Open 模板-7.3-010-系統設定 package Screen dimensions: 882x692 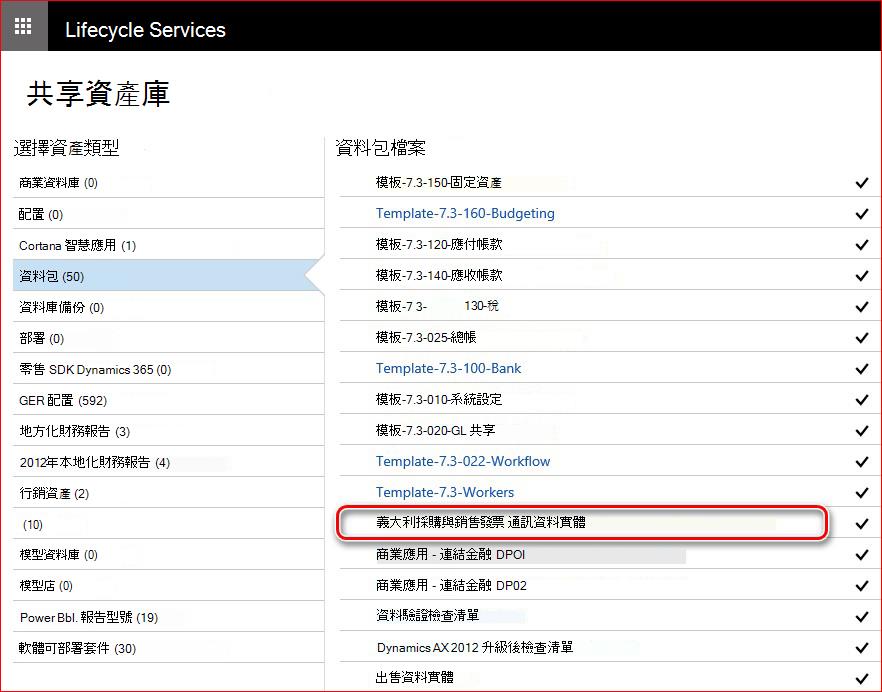pyautogui.click(x=439, y=399)
